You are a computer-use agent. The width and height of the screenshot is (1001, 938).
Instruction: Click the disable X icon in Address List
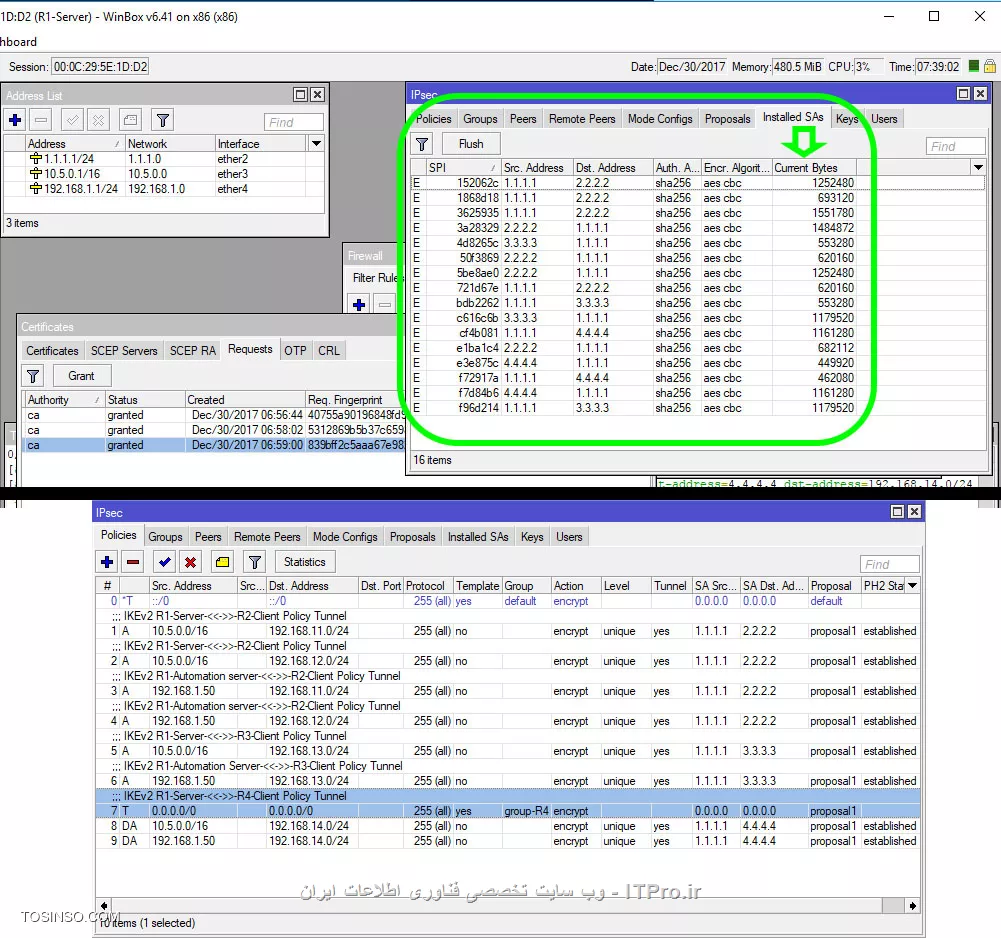[98, 120]
